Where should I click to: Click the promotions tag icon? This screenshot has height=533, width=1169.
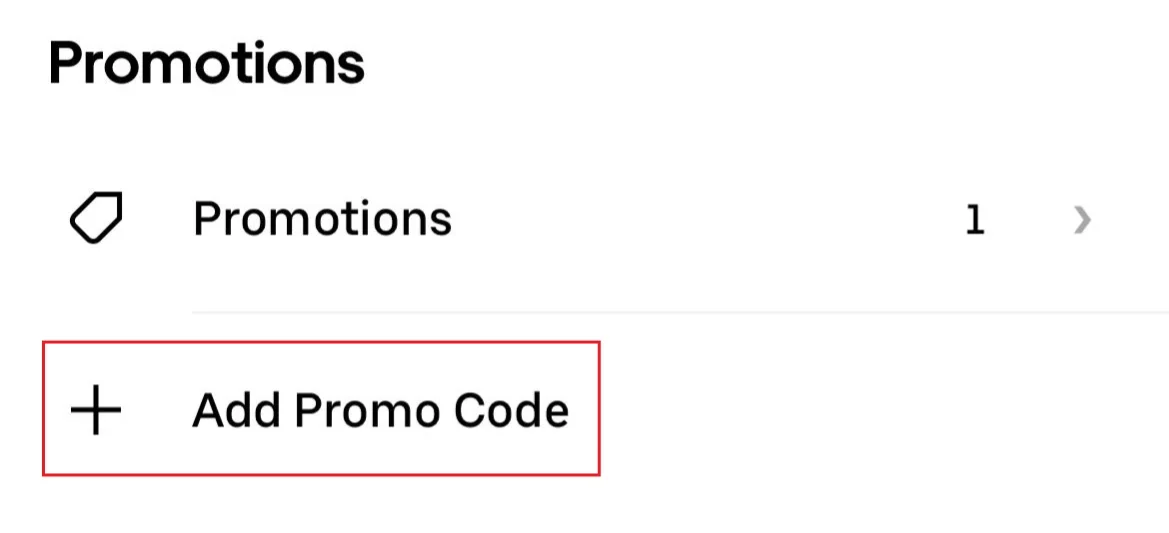(x=96, y=219)
